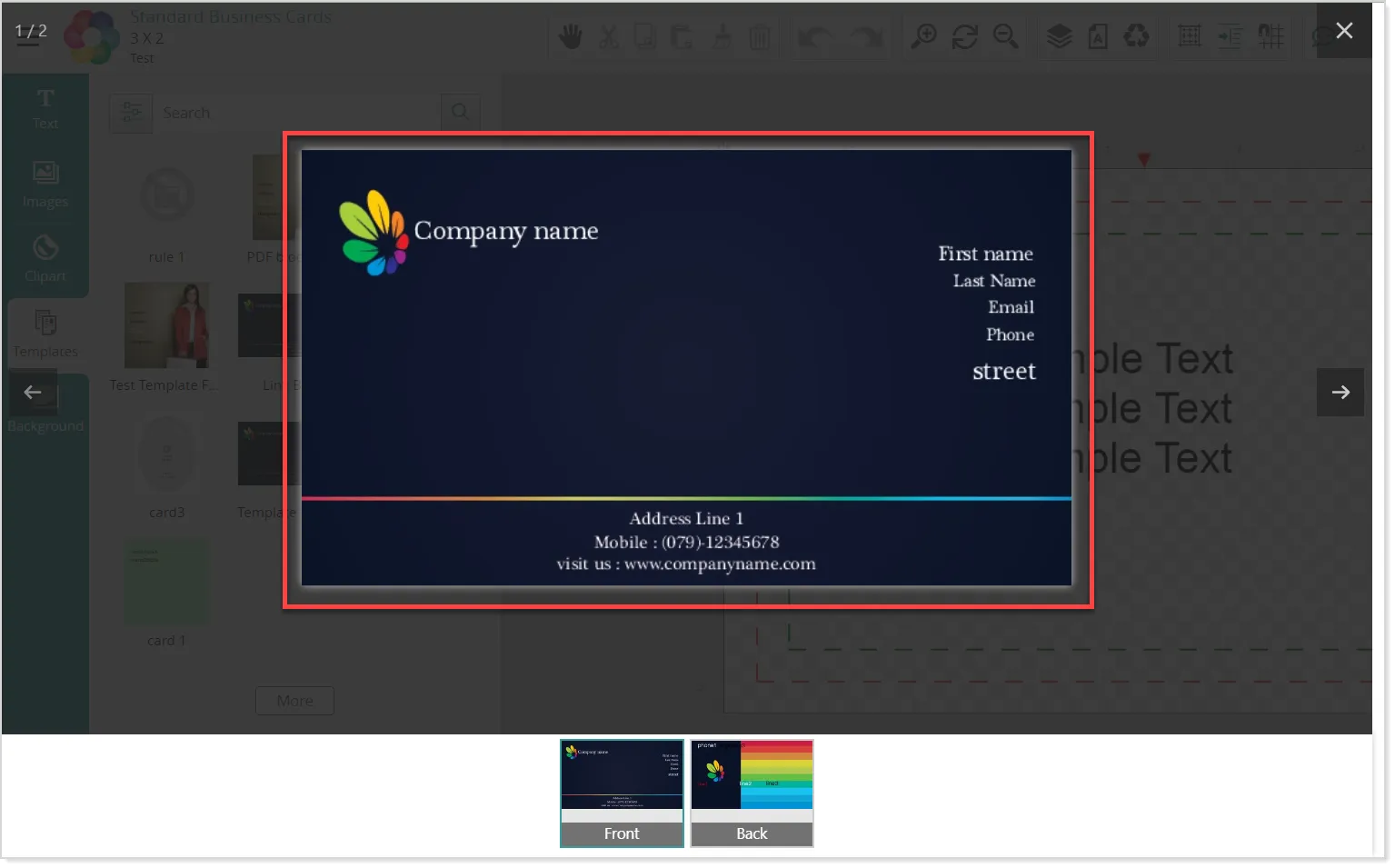1395x868 pixels.
Task: Open the Text sidebar tab
Action: click(x=45, y=109)
